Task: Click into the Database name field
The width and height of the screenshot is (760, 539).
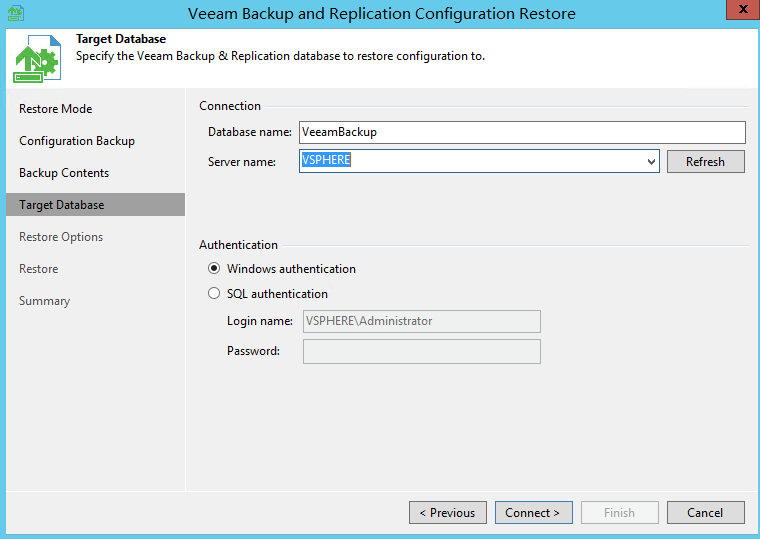Action: [x=522, y=132]
